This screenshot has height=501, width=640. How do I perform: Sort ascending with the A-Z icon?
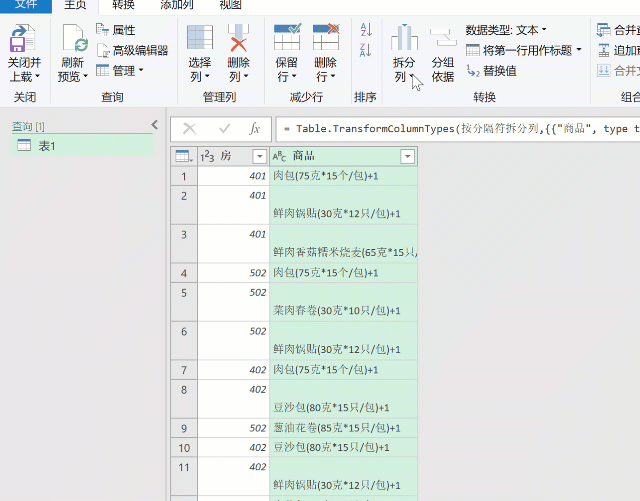click(x=365, y=31)
